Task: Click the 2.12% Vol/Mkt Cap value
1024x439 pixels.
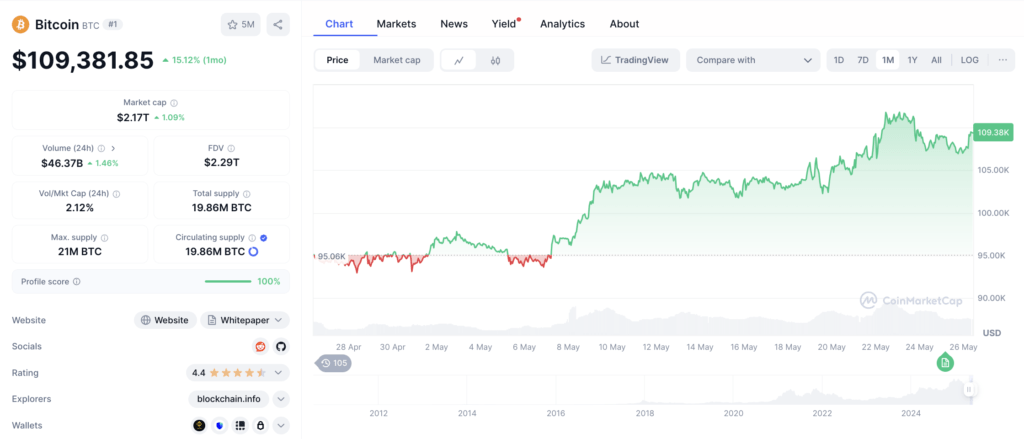Action: (80, 207)
